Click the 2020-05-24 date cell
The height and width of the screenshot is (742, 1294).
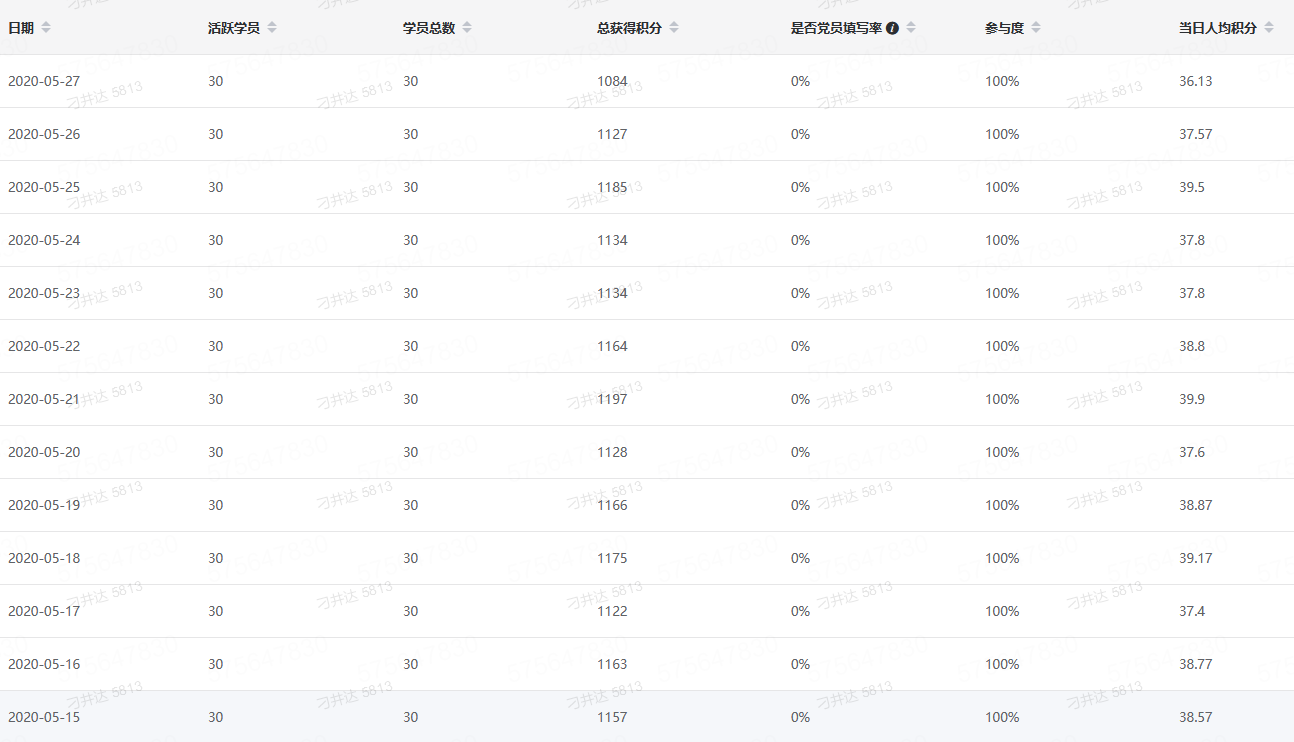[x=44, y=240]
